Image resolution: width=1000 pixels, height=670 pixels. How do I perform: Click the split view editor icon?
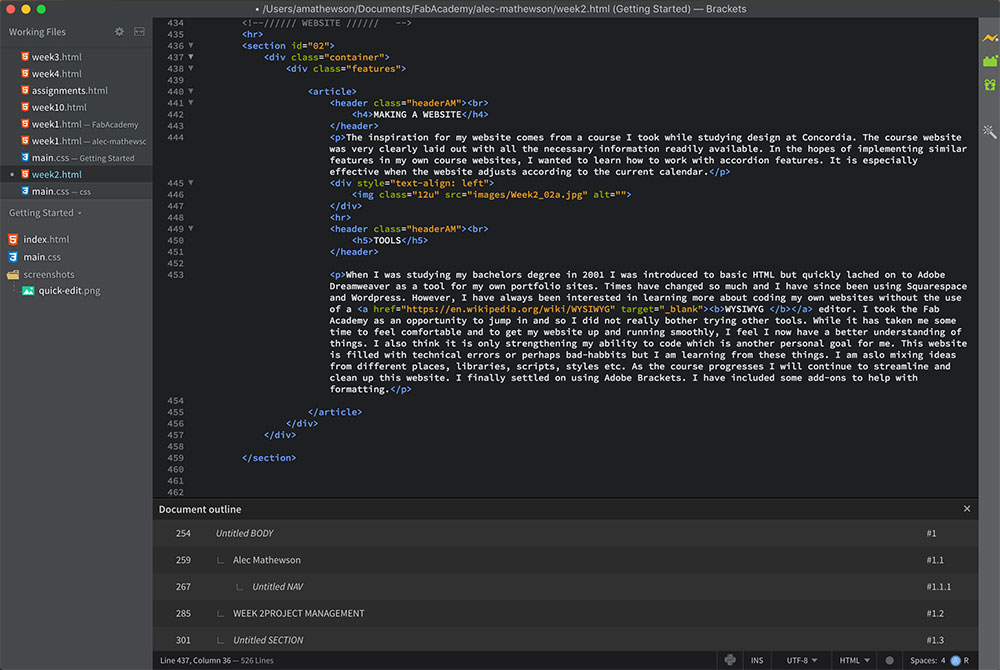(139, 32)
